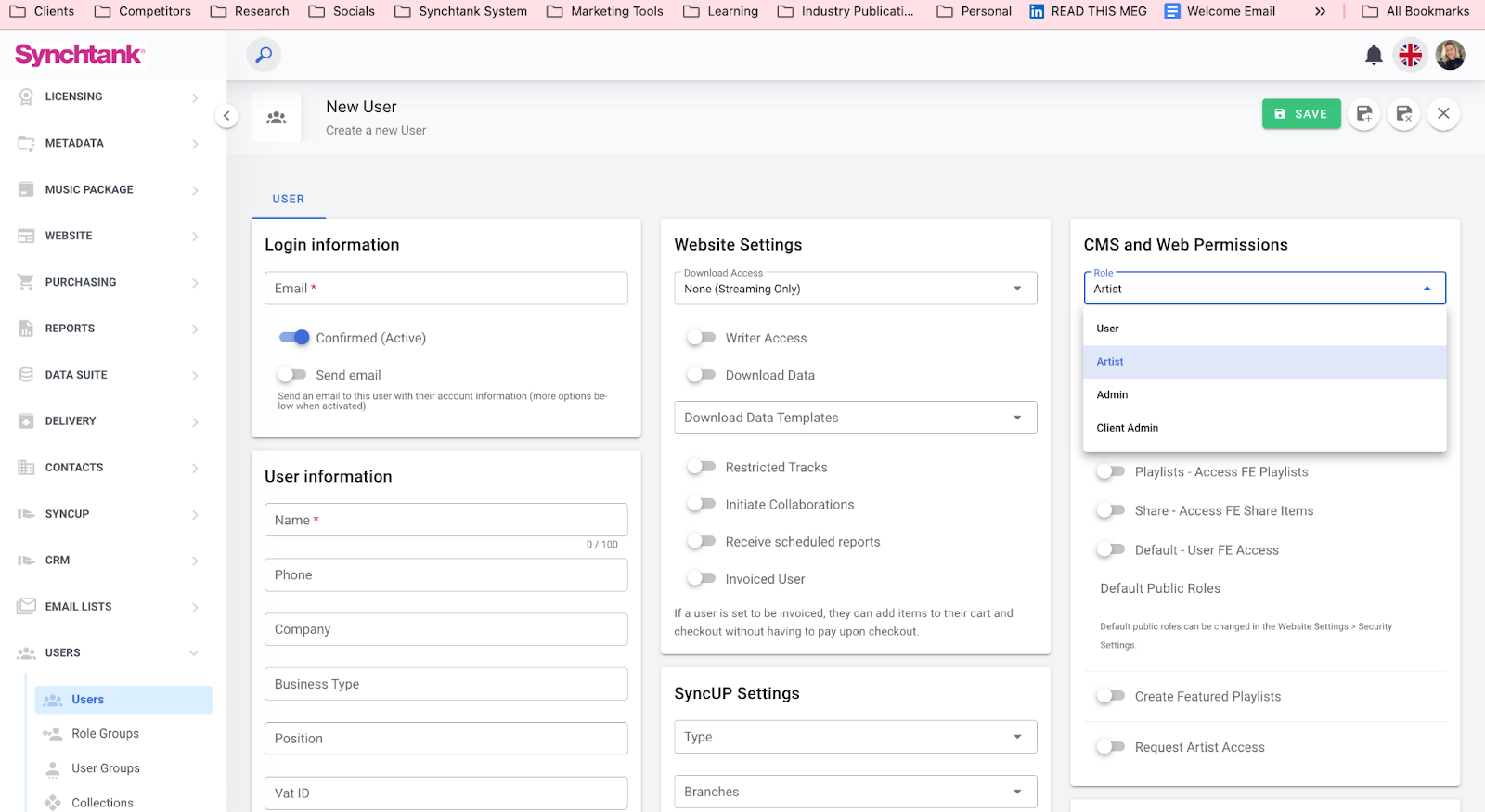This screenshot has width=1485, height=812.
Task: Choose Admin in the Role dropdown
Action: [x=1112, y=394]
